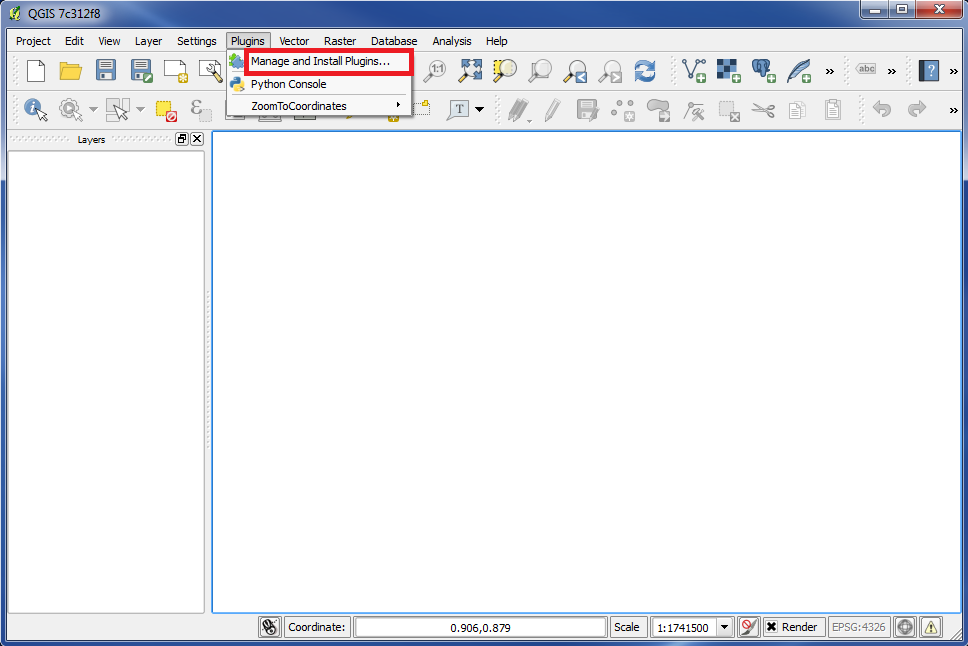
Task: Click the Add Raster Layer checkerboard icon
Action: pos(728,71)
